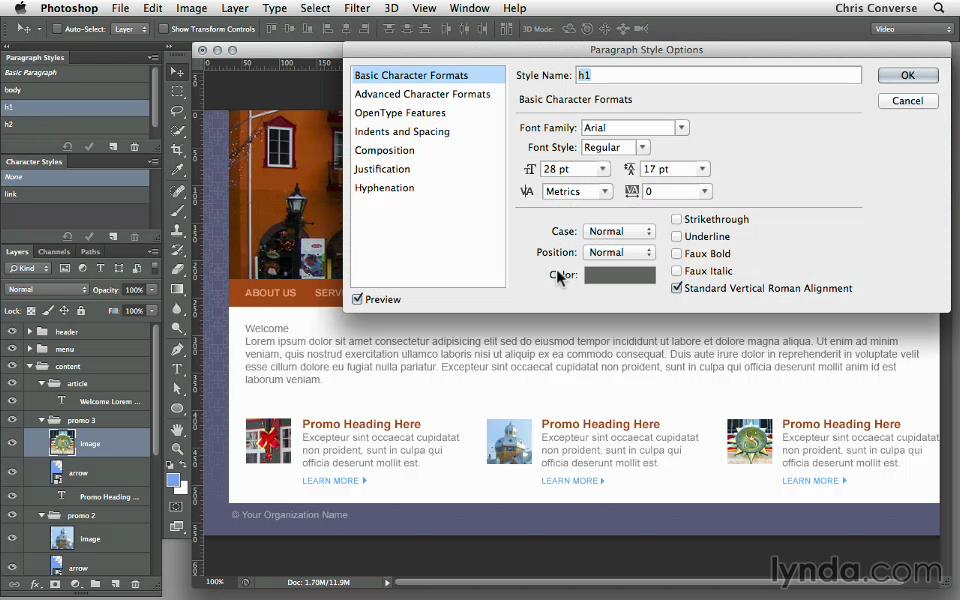The height and width of the screenshot is (600, 960).
Task: Collapse the promo 3 layer group
Action: tap(42, 420)
